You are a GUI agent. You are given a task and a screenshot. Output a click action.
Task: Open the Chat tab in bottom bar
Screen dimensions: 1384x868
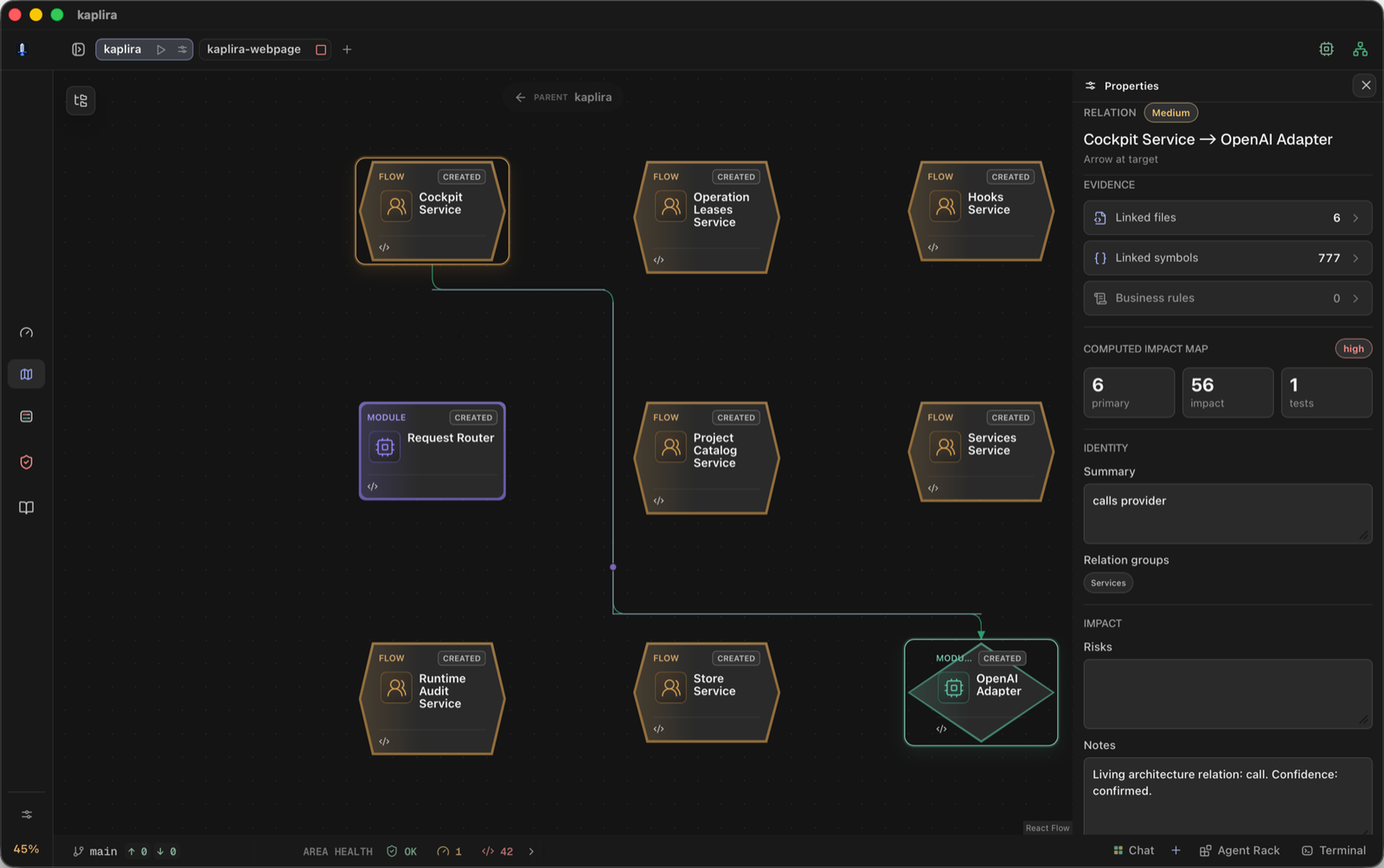pyautogui.click(x=1133, y=851)
